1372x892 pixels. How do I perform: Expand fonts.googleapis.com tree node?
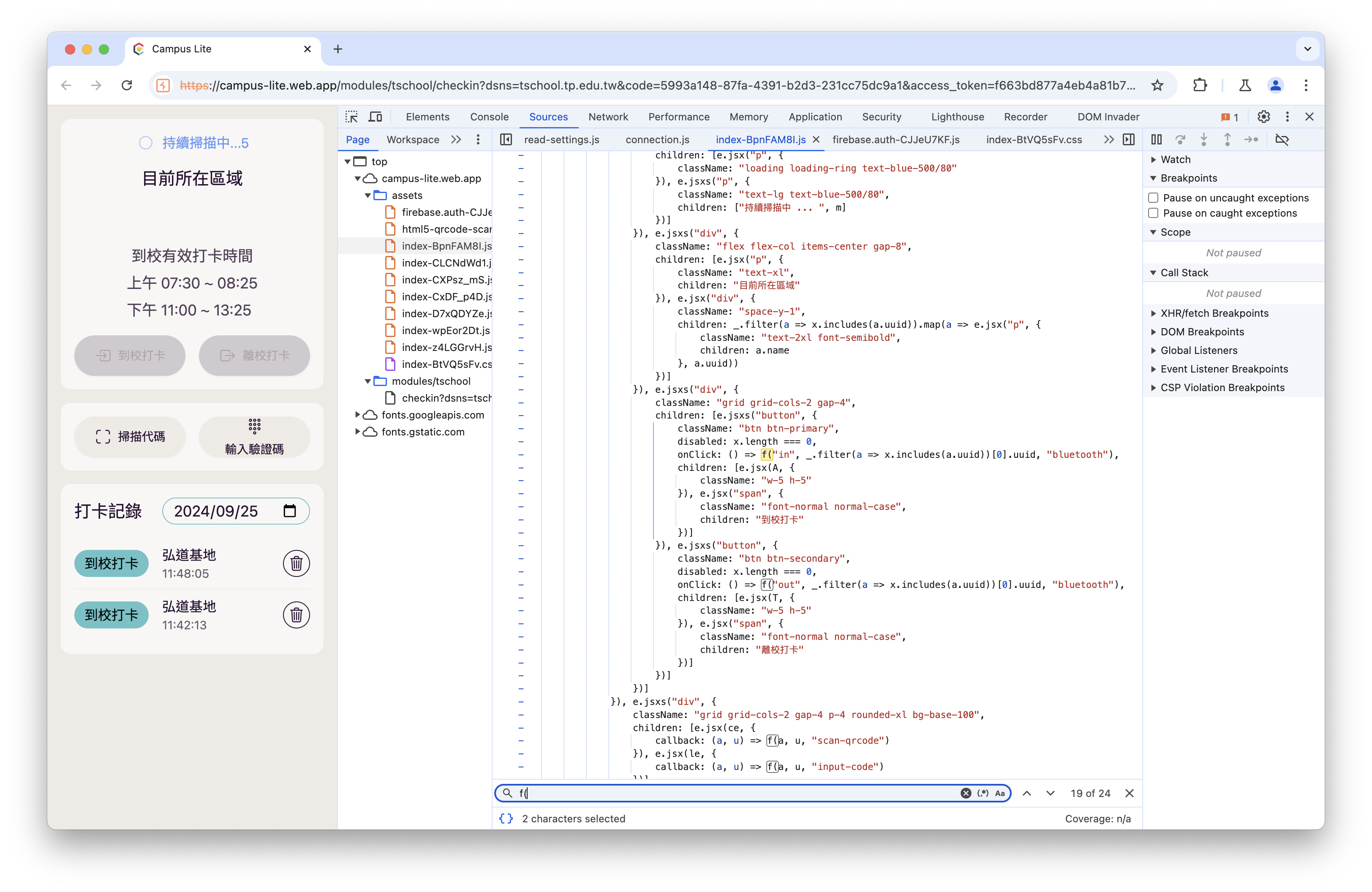click(357, 415)
